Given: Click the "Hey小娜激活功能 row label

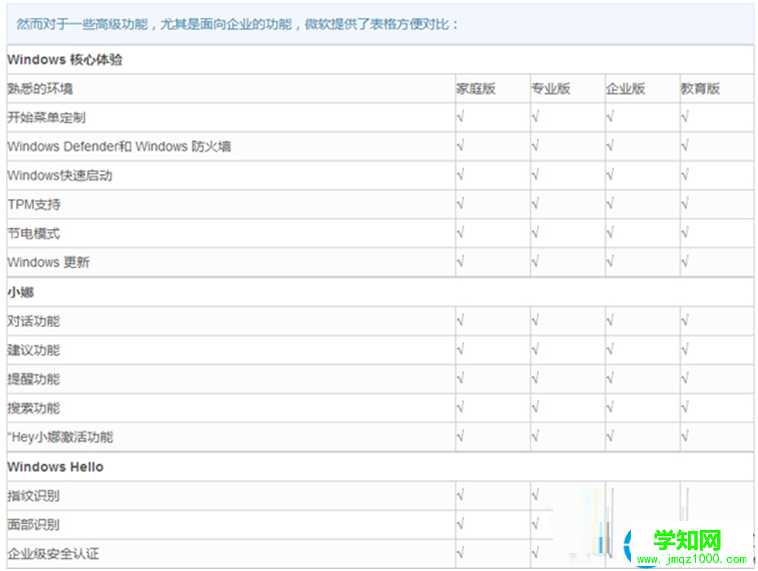Looking at the screenshot, I should (60, 437).
